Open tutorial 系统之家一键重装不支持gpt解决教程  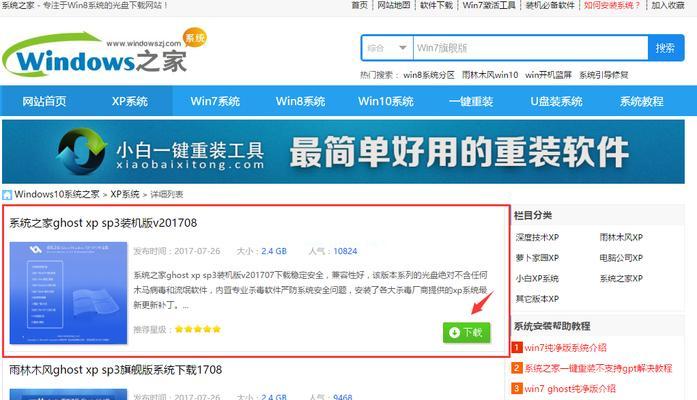pyautogui.click(x=598, y=368)
